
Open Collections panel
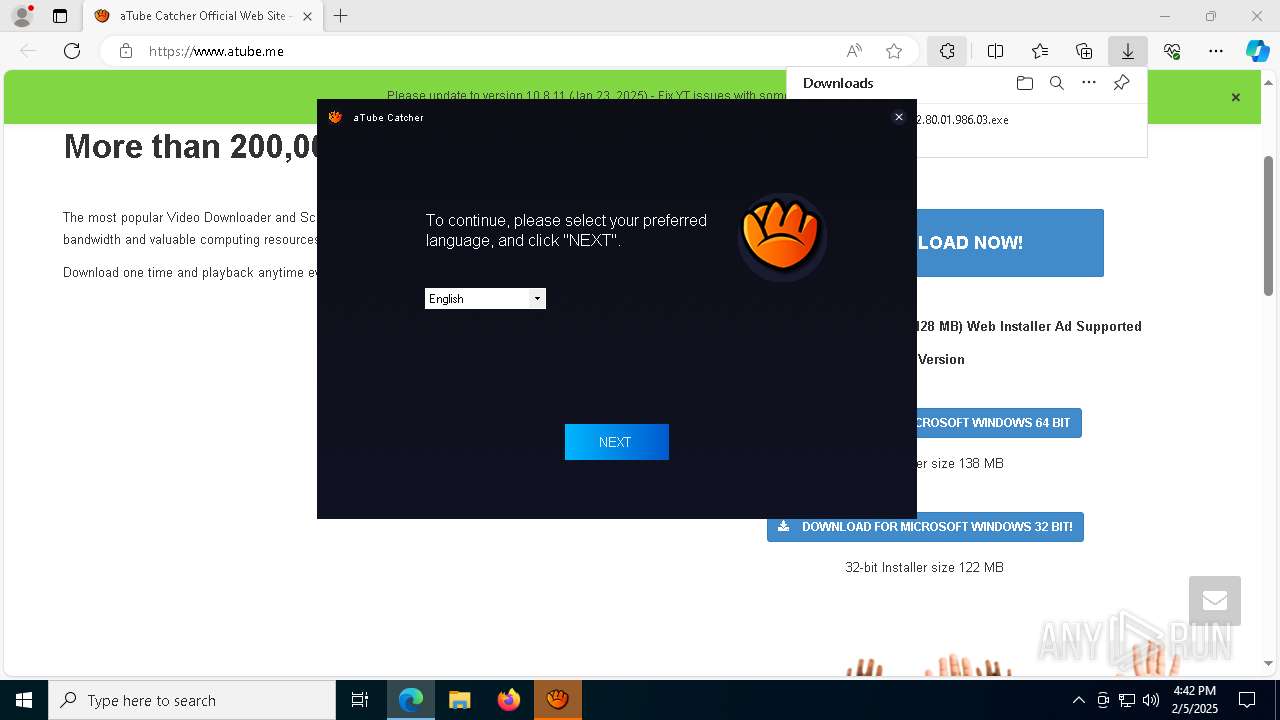(1084, 51)
